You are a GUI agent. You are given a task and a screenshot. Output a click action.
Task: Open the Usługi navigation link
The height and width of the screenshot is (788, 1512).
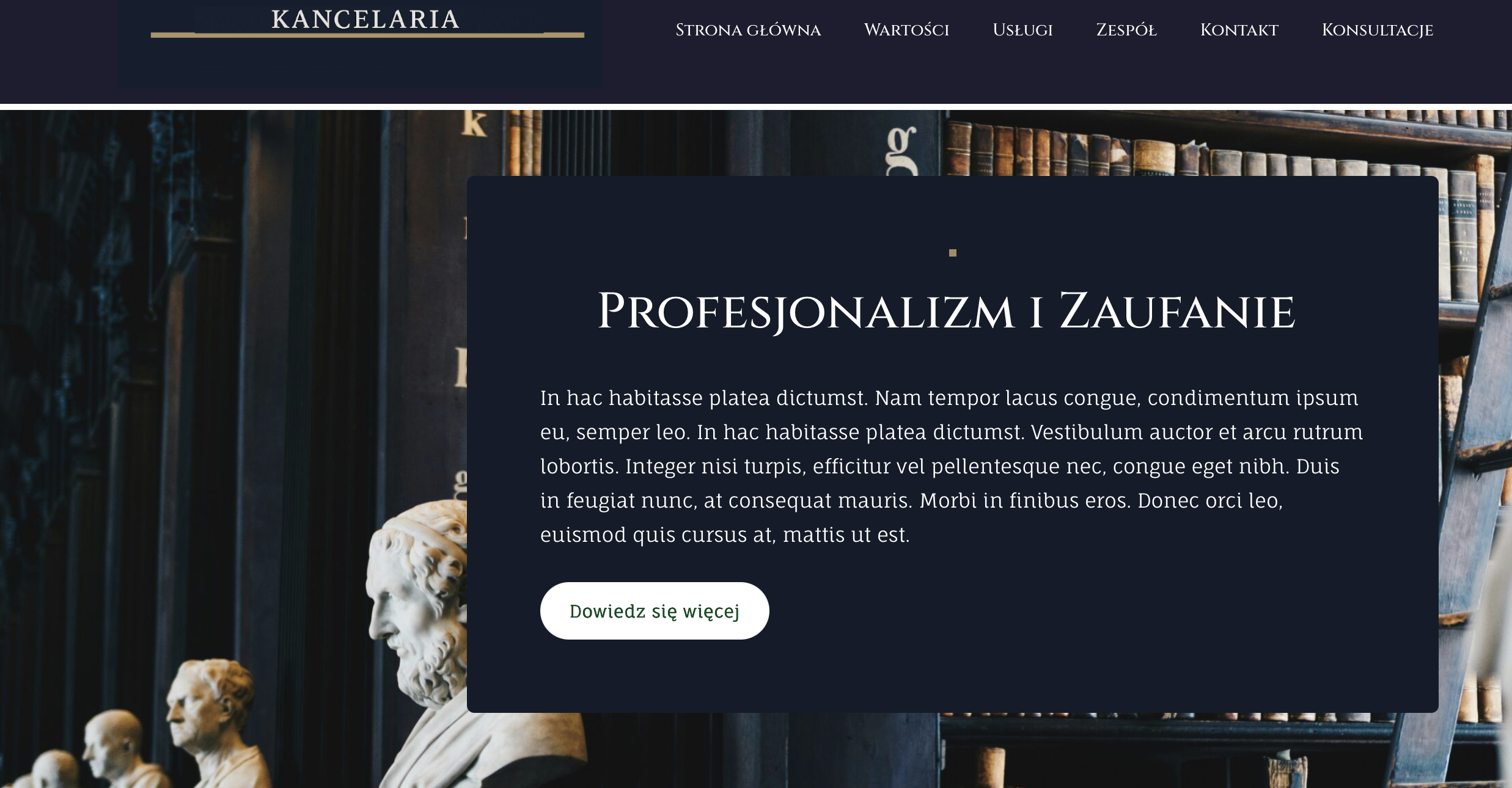[x=1022, y=30]
